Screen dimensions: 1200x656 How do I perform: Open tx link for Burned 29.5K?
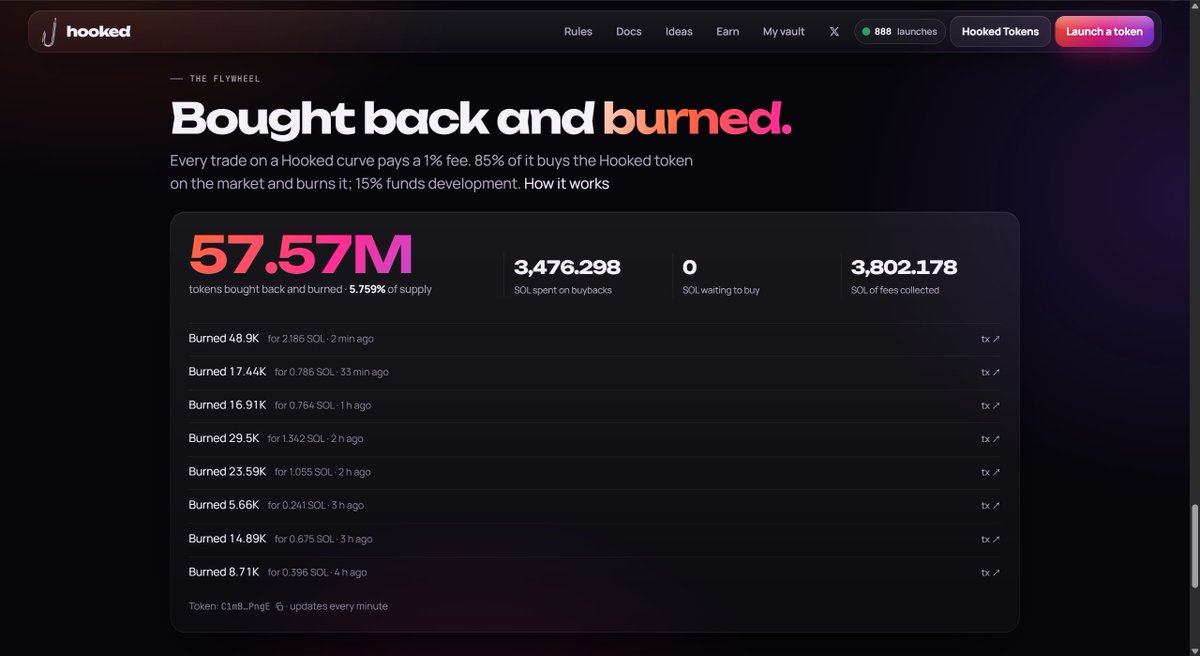(x=990, y=439)
